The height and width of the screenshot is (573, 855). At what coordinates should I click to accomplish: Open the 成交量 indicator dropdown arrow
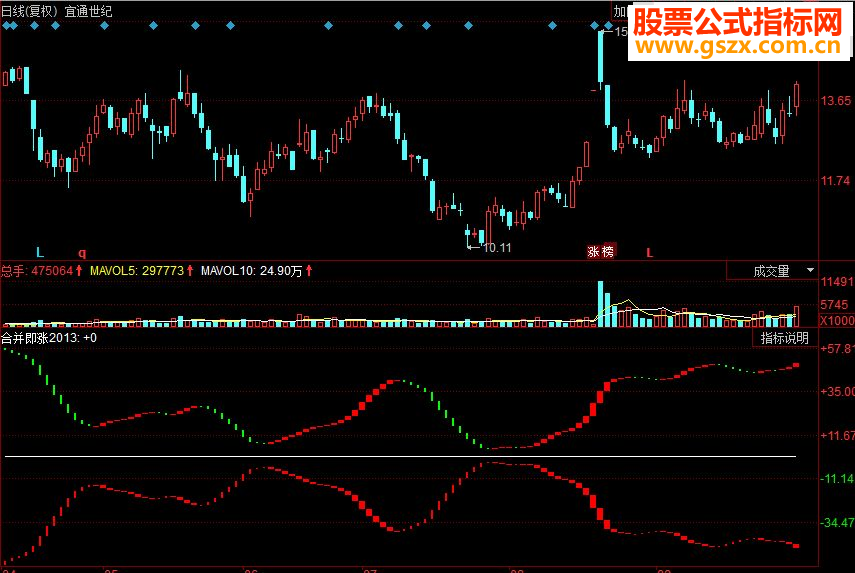(x=810, y=270)
